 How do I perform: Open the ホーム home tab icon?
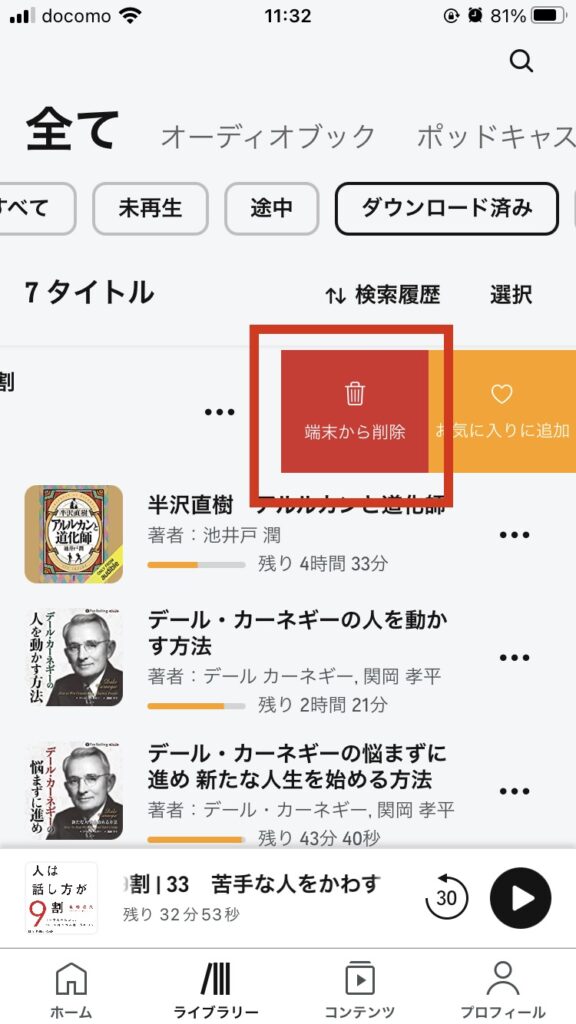tap(71, 978)
